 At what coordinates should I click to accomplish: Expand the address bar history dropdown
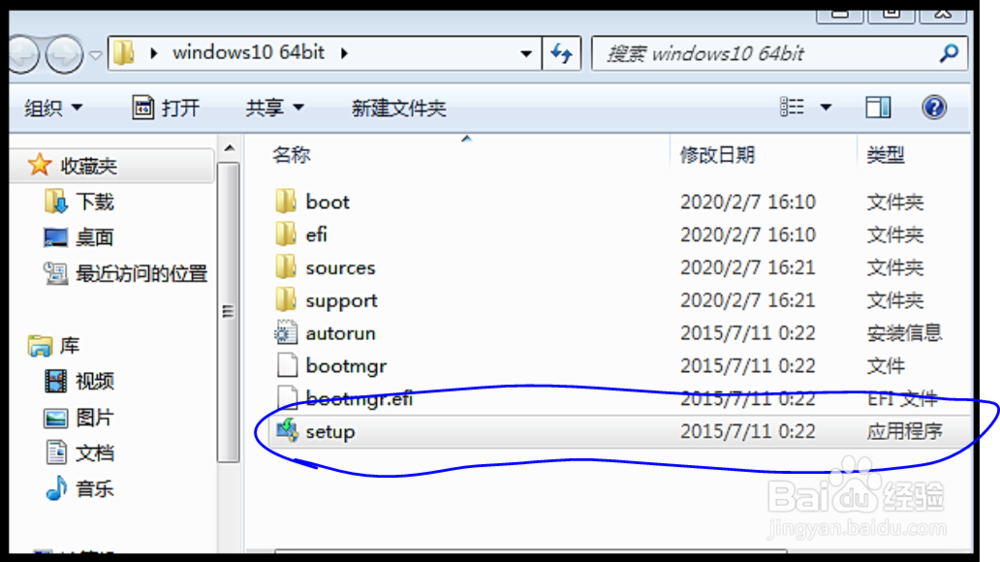click(526, 54)
